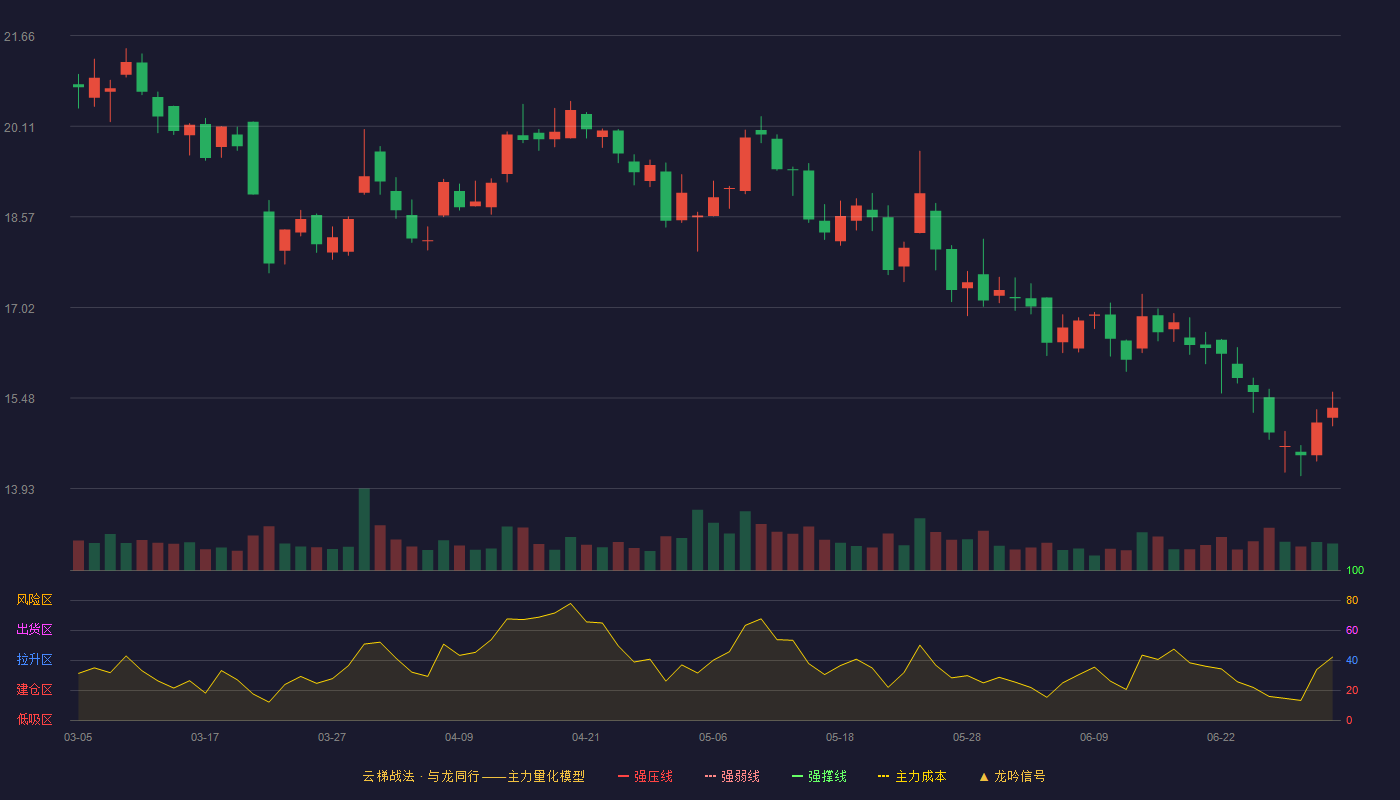Click the 03-05 date label

click(78, 737)
